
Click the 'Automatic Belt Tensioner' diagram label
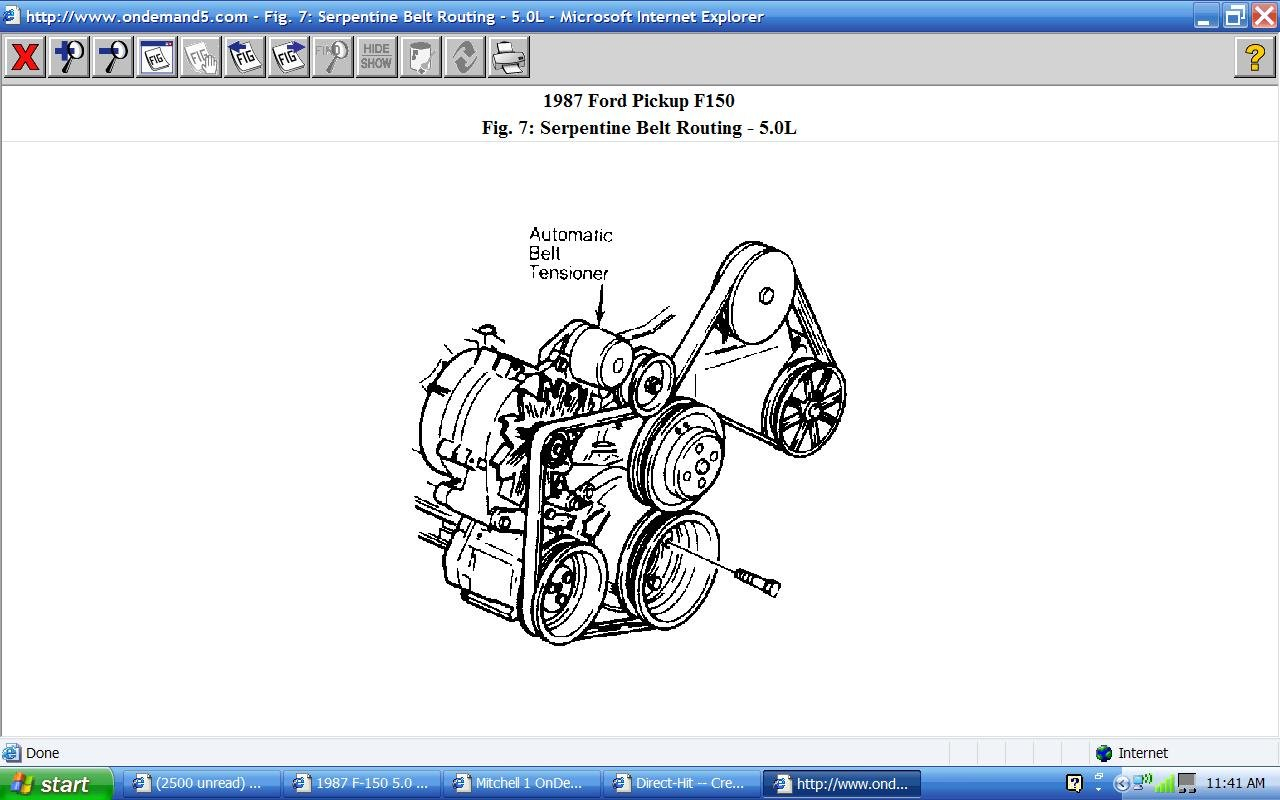(x=570, y=253)
